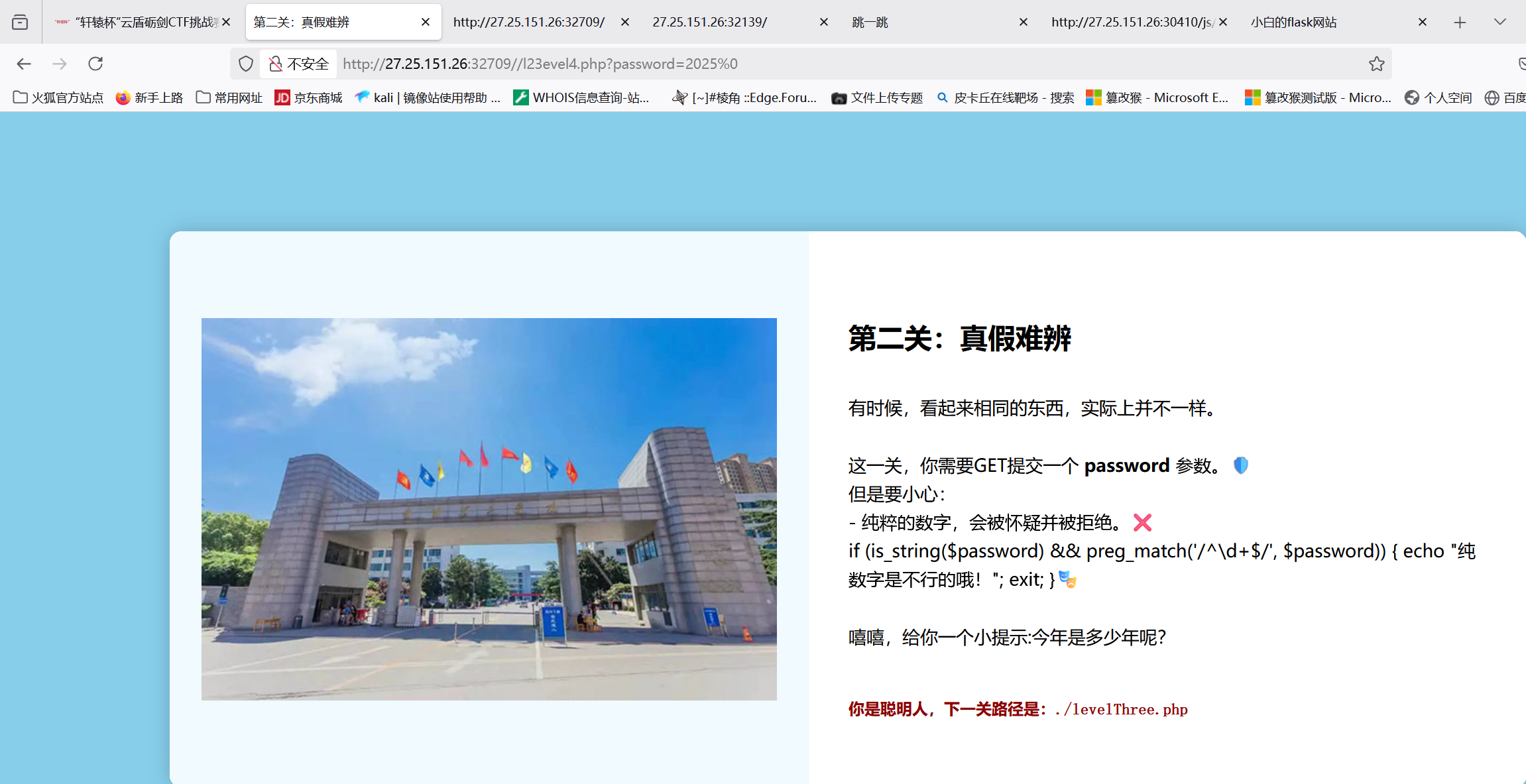Image resolution: width=1526 pixels, height=784 pixels.
Task: Open the 京东商城 bookmark
Action: point(308,98)
